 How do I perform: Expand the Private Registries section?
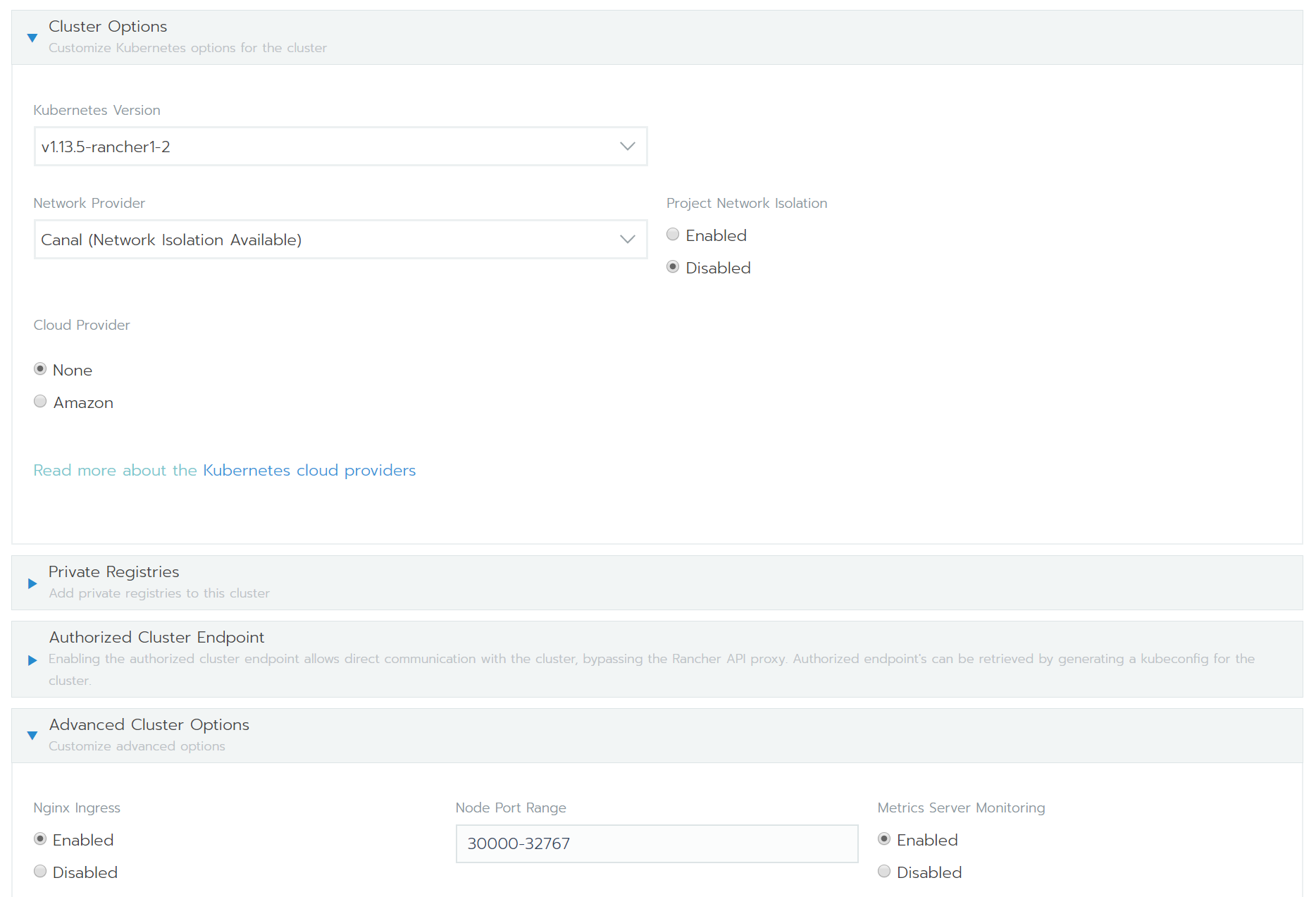pos(32,583)
